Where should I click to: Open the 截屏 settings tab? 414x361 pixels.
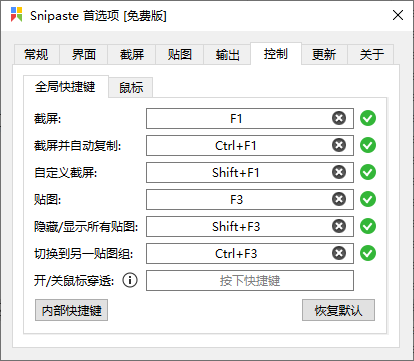click(x=132, y=54)
